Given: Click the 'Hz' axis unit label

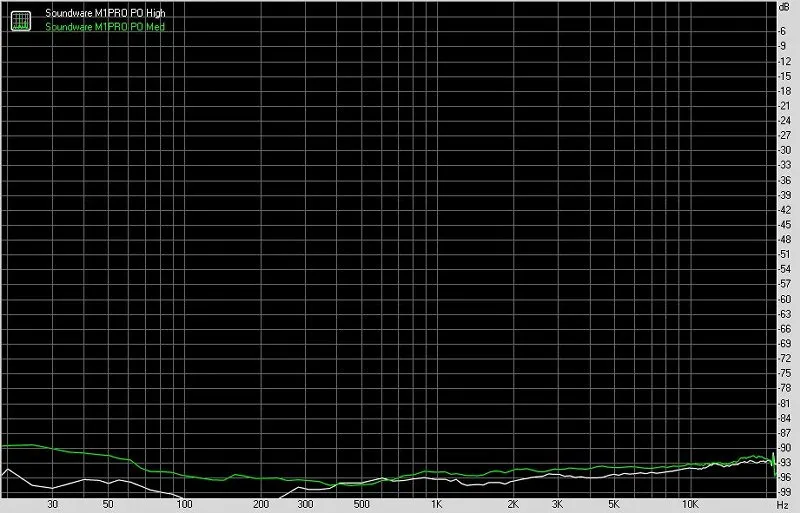Looking at the screenshot, I should coord(783,505).
